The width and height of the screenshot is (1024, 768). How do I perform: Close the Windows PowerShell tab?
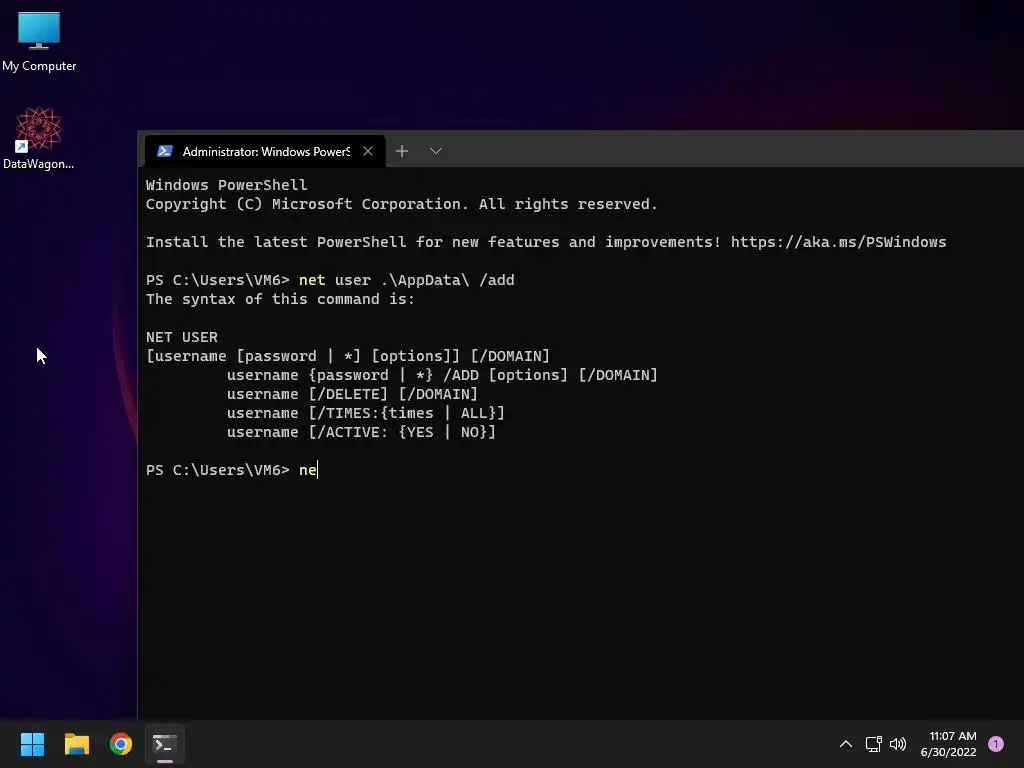point(368,152)
